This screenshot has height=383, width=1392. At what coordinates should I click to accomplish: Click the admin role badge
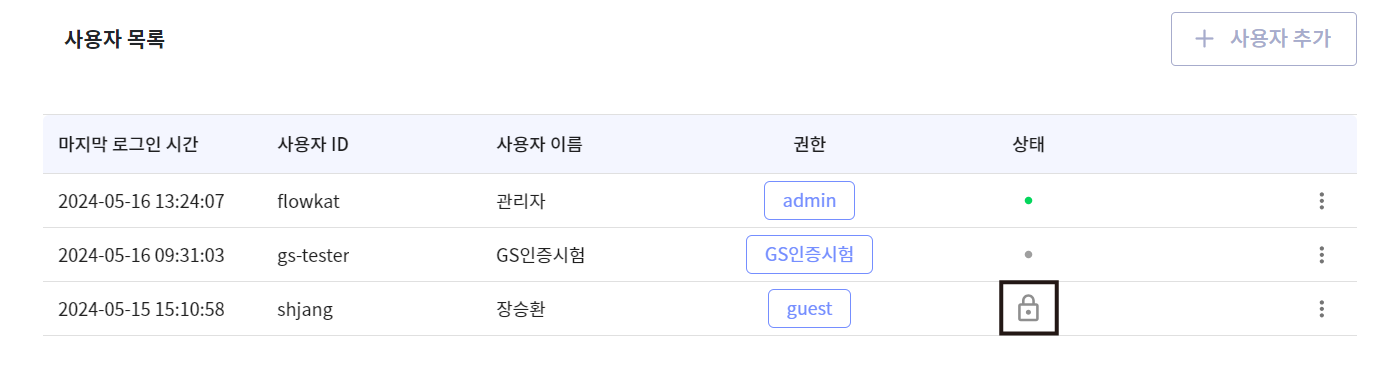(x=809, y=201)
